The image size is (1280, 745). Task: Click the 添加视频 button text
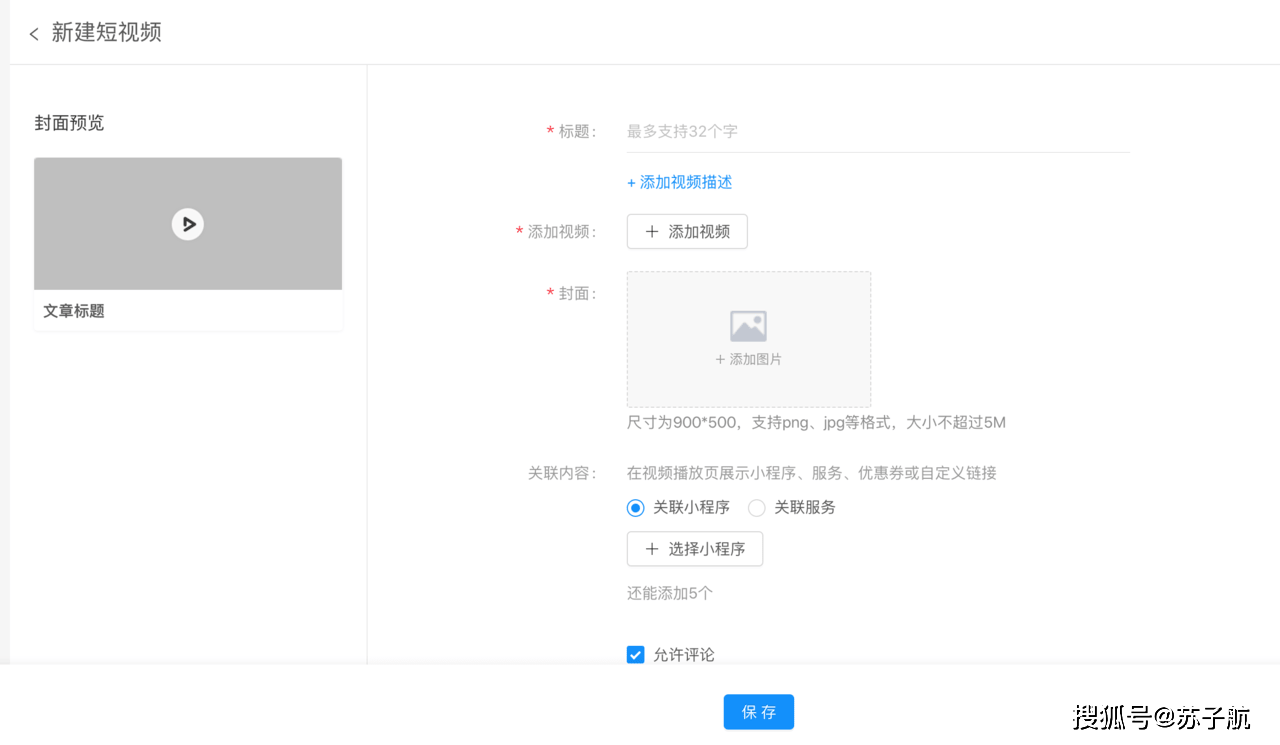pyautogui.click(x=699, y=232)
